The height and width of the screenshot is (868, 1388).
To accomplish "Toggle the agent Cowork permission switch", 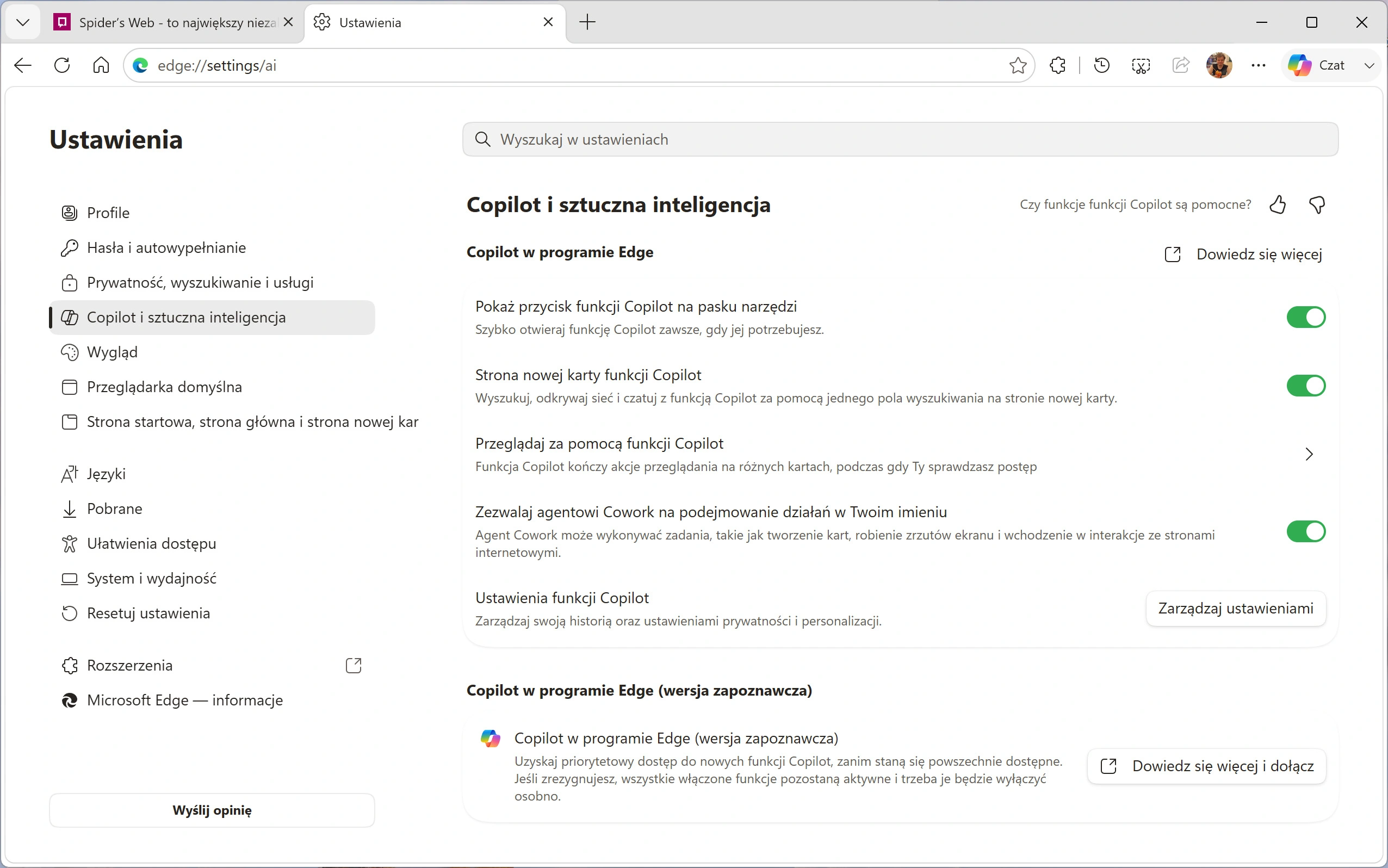I will coord(1306,531).
